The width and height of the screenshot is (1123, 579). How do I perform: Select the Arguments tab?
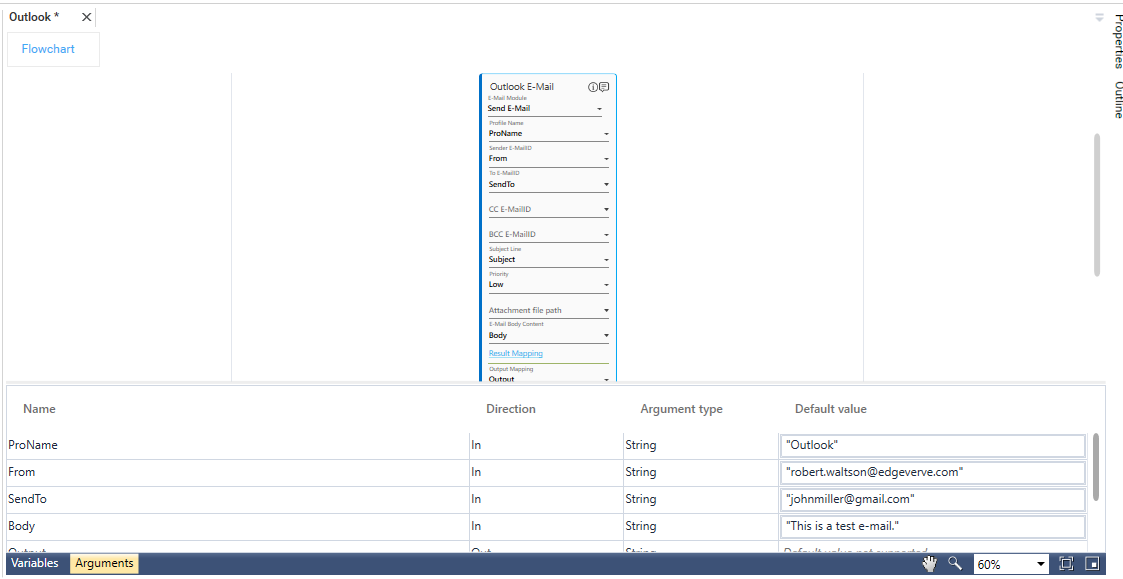[x=104, y=564]
